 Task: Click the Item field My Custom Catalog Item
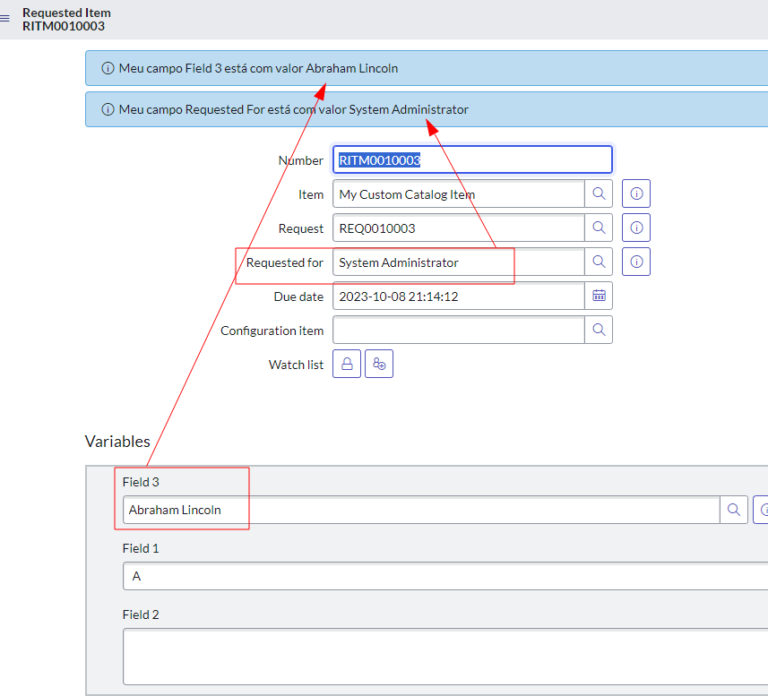coord(458,194)
